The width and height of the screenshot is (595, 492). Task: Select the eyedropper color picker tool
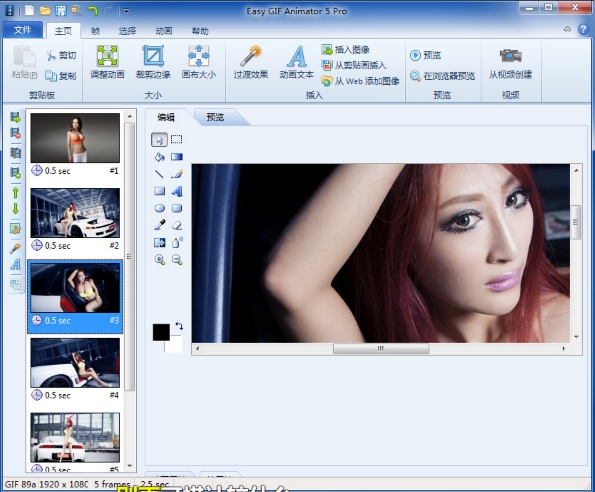pos(160,225)
